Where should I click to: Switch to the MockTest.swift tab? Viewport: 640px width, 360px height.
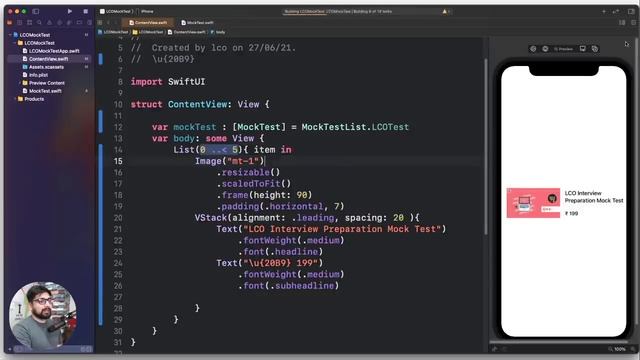pyautogui.click(x=198, y=22)
